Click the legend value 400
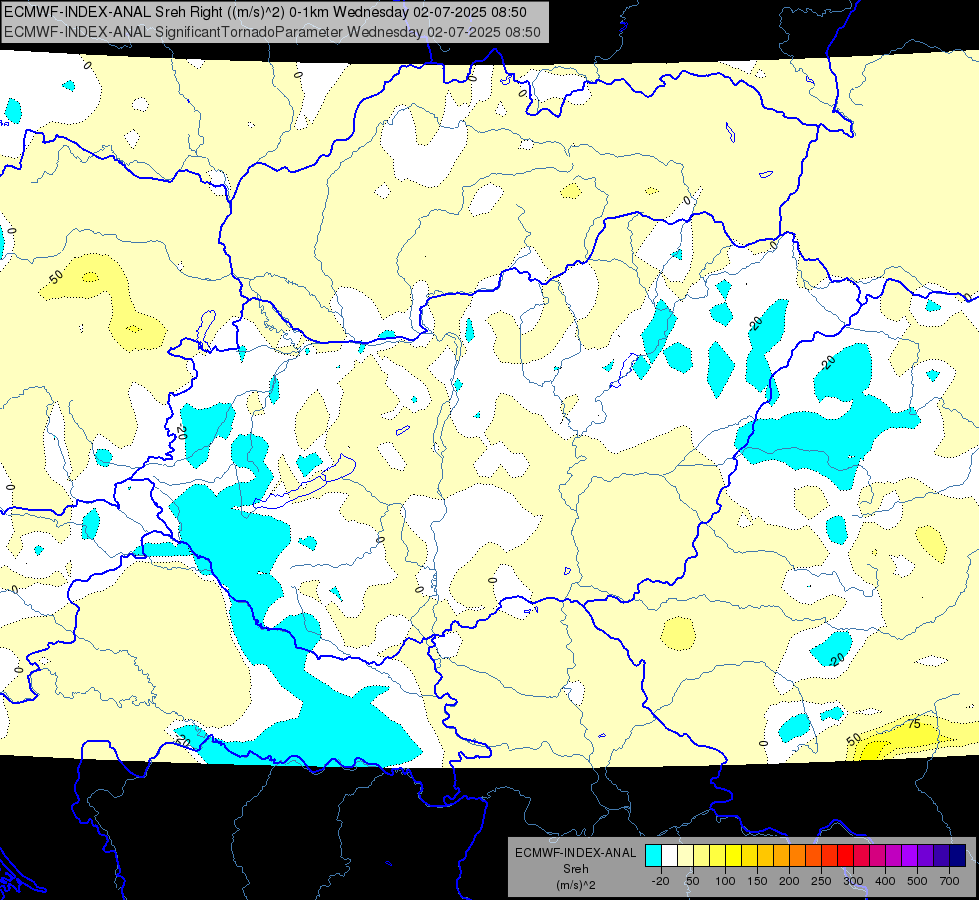 pos(885,881)
